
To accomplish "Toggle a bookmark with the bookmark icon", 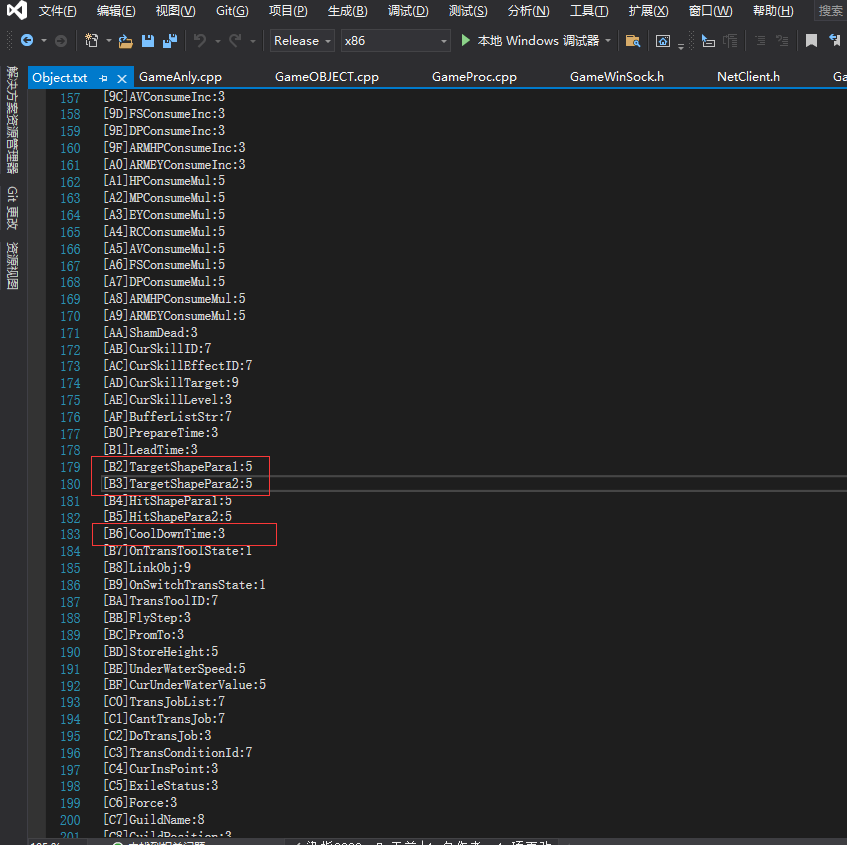I will click(811, 41).
